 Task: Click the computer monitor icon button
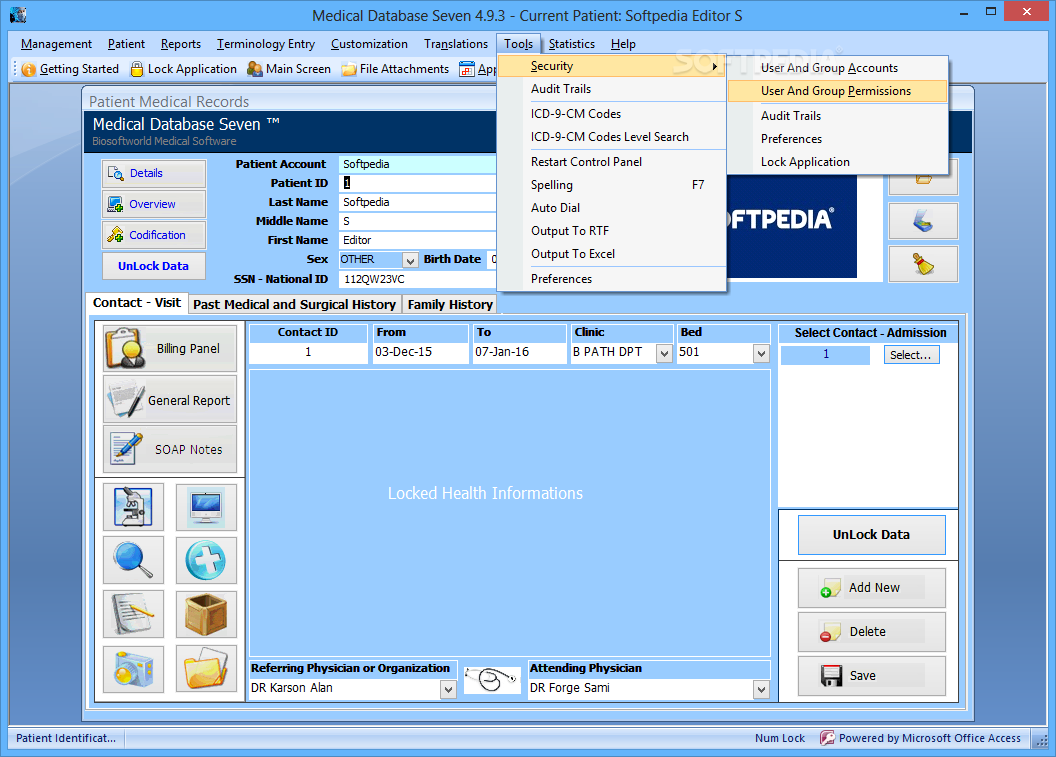click(206, 506)
